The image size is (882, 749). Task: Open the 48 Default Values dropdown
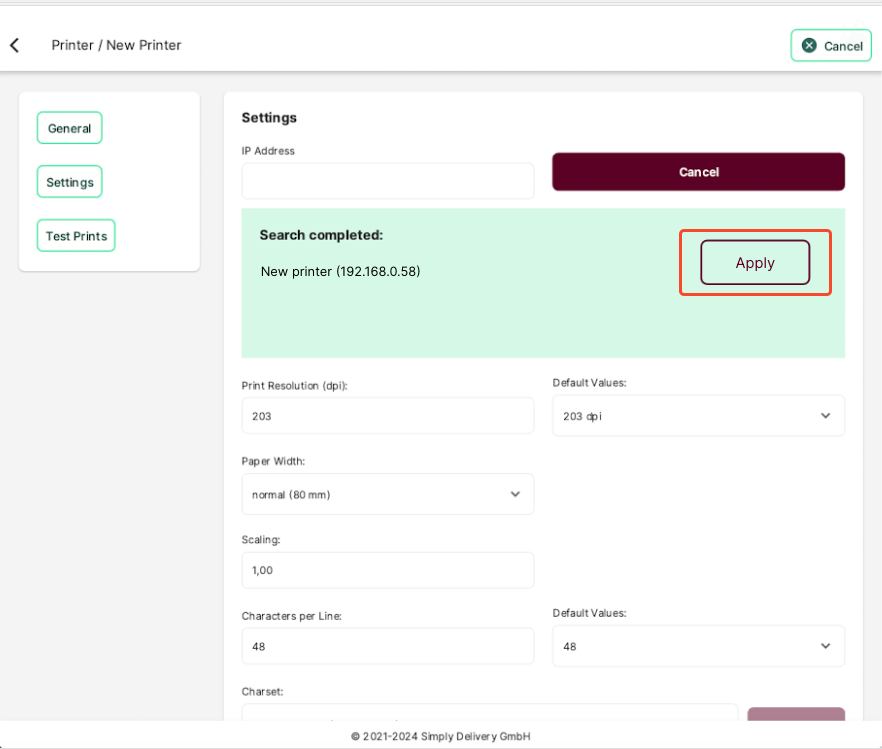coord(698,646)
